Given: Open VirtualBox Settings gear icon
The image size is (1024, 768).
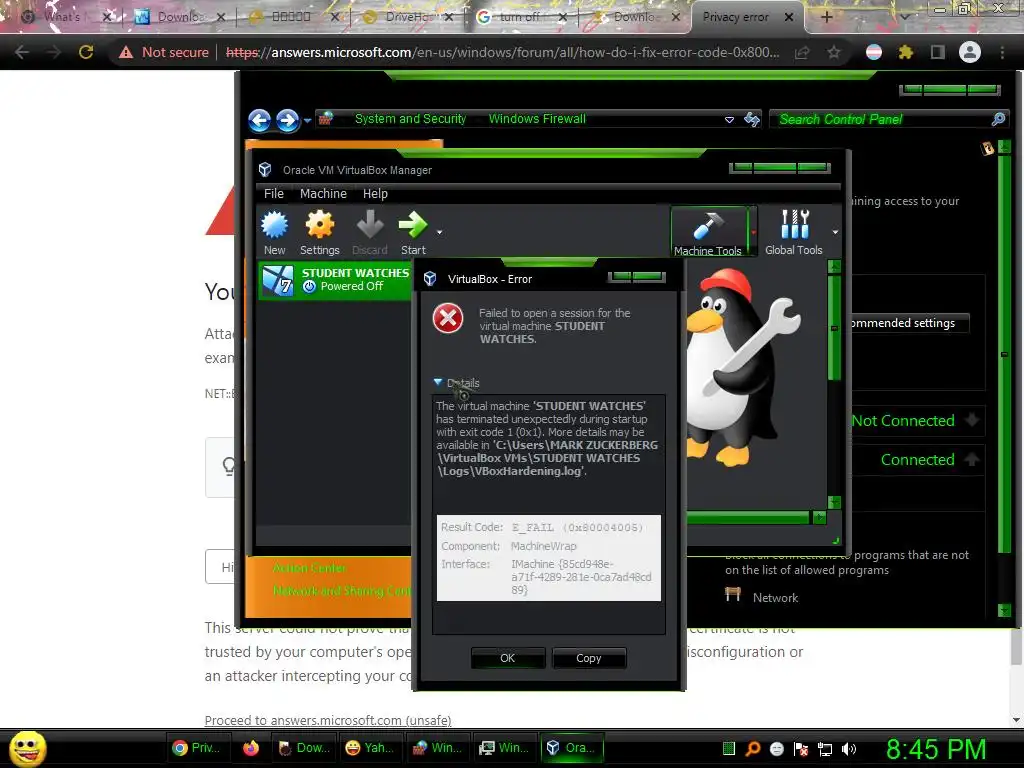Looking at the screenshot, I should (x=319, y=226).
